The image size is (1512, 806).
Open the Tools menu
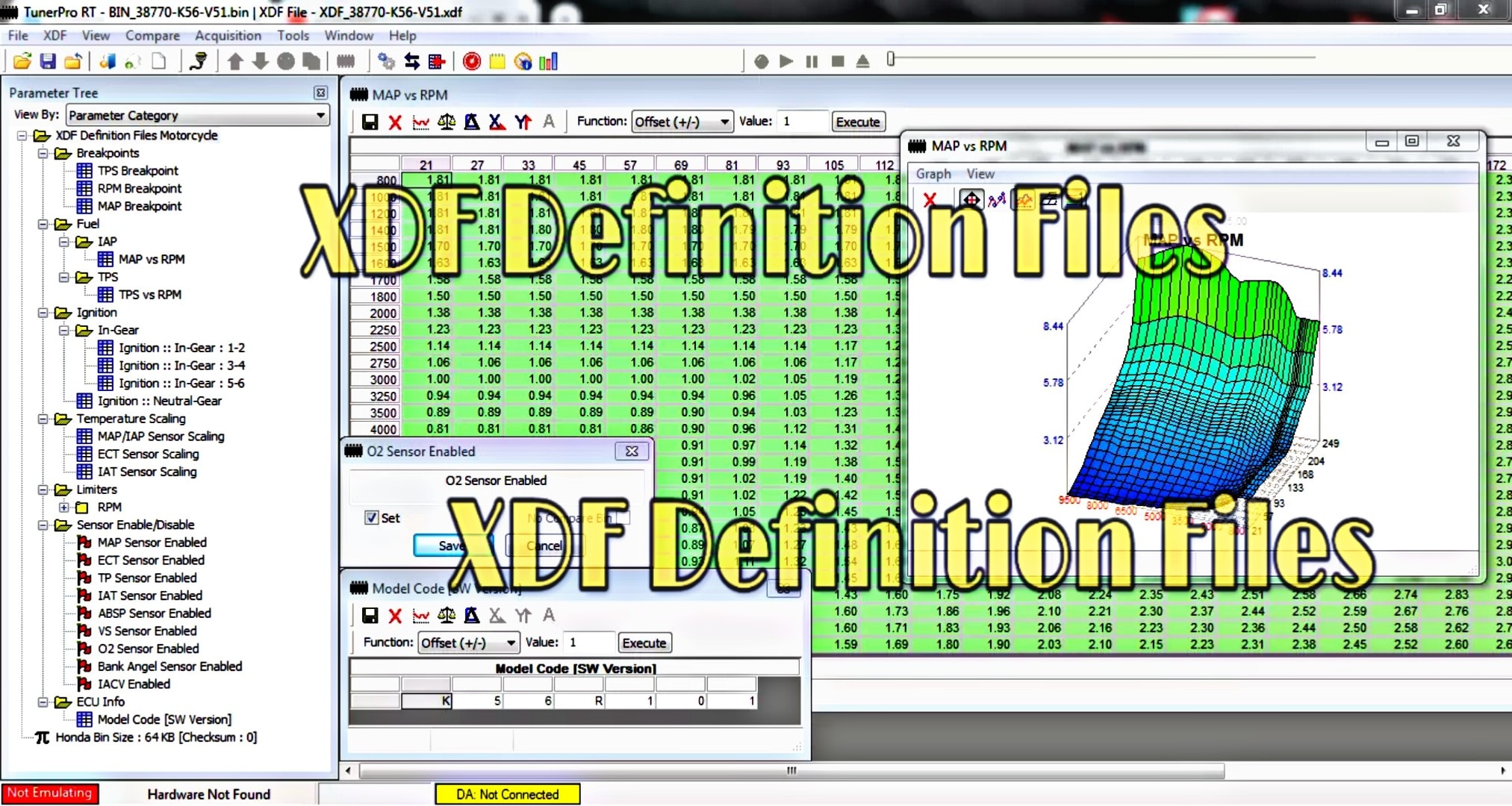pos(293,35)
